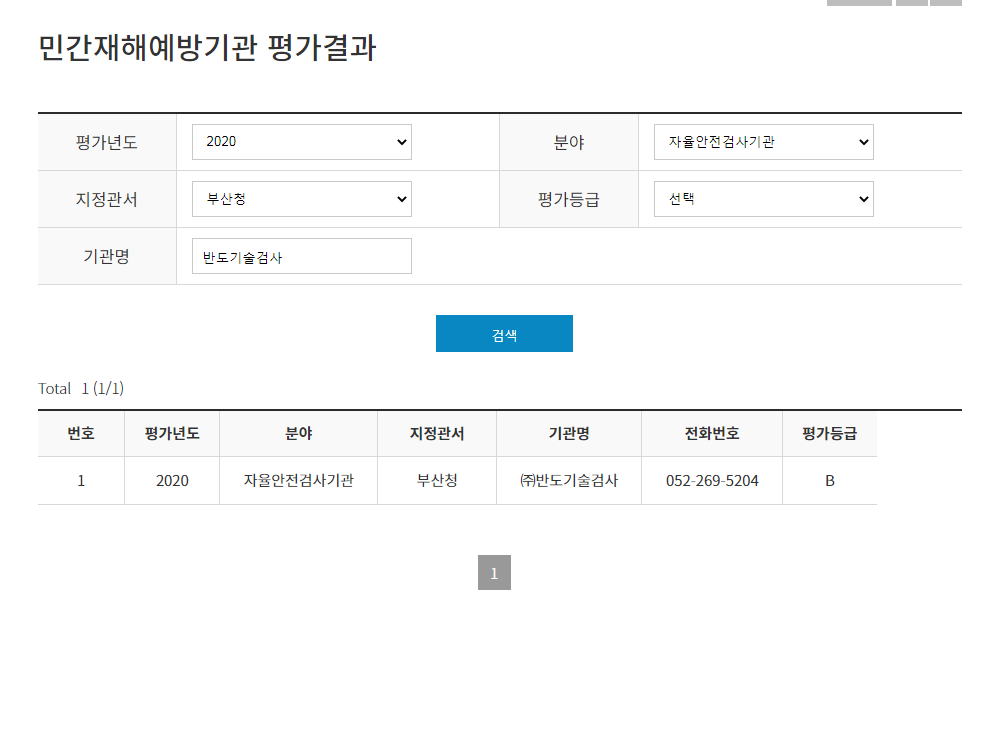
Task: Click the 민간재해예방기관 평가결과 page heading
Action: [x=207, y=48]
